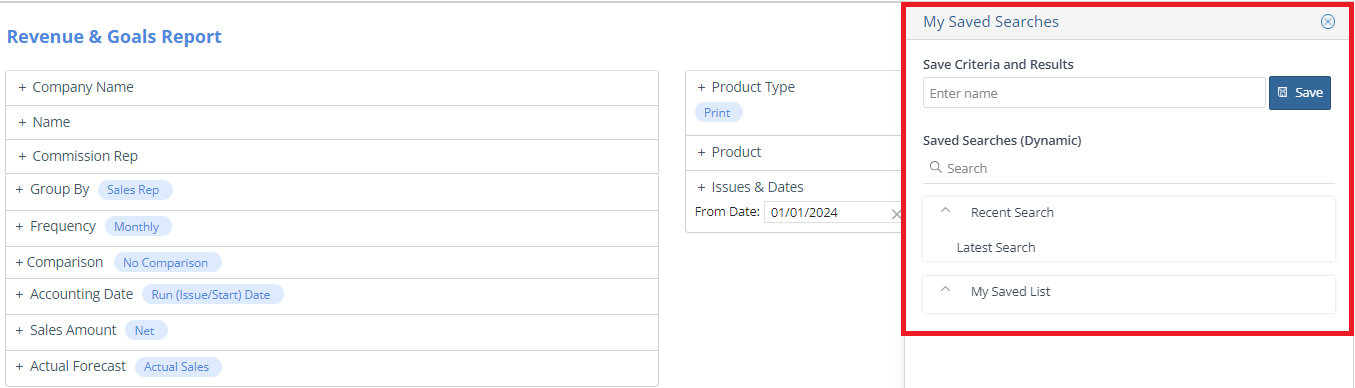
Task: Expand the Company Name filter
Action: pyautogui.click(x=76, y=87)
